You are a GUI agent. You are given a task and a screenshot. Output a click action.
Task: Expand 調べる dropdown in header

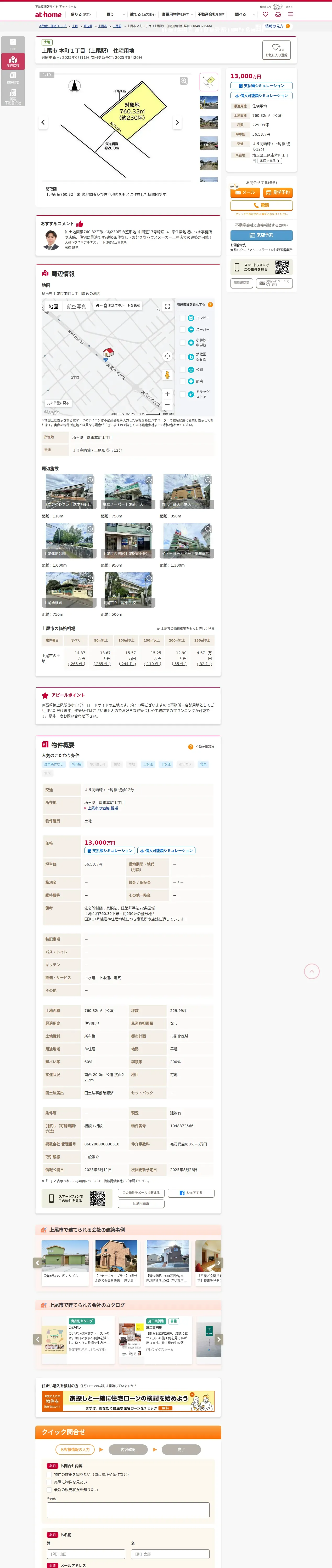point(245,15)
